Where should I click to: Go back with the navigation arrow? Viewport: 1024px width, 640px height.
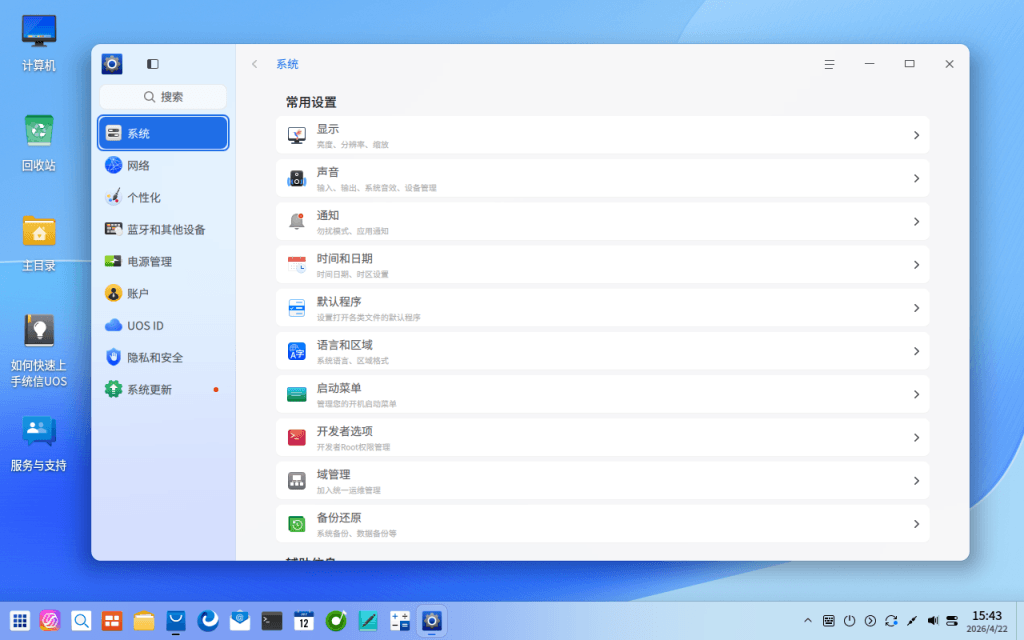255,64
